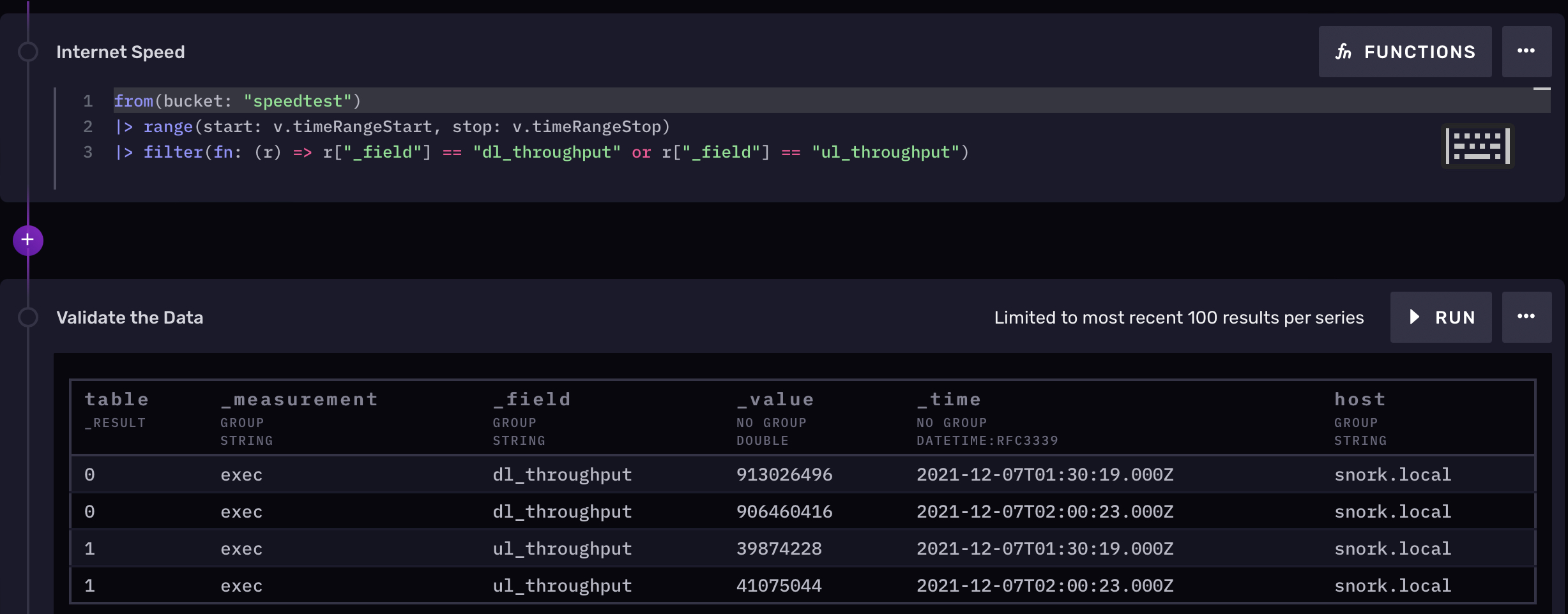Select the host column header
This screenshot has height=614, width=1568.
(1360, 400)
